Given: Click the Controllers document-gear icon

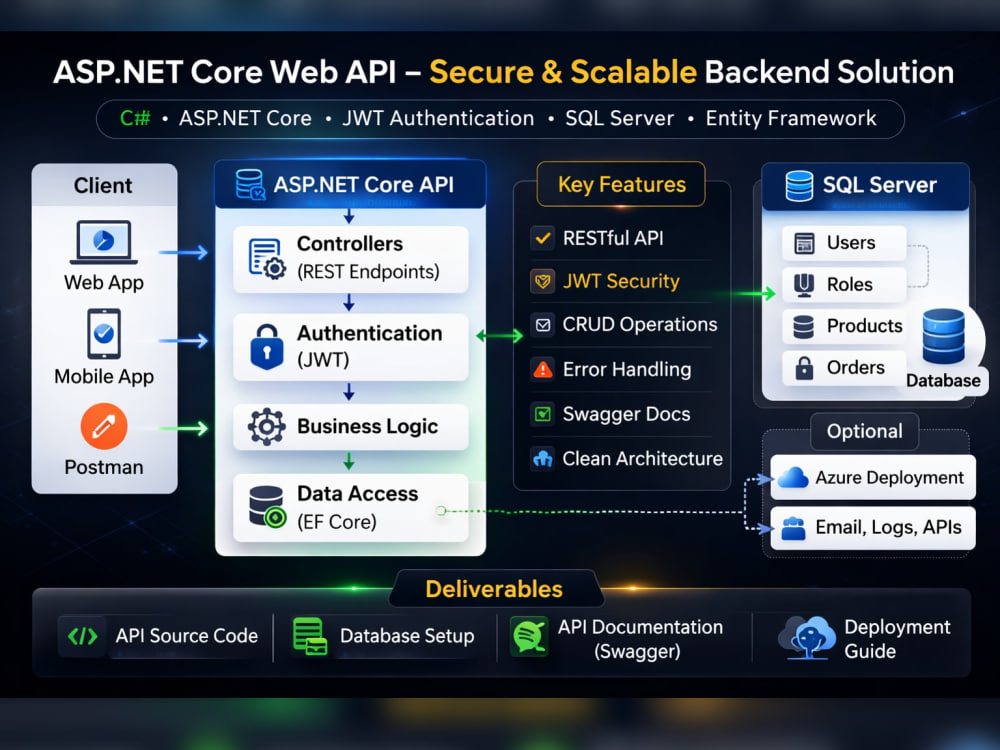Looking at the screenshot, I should click(267, 259).
